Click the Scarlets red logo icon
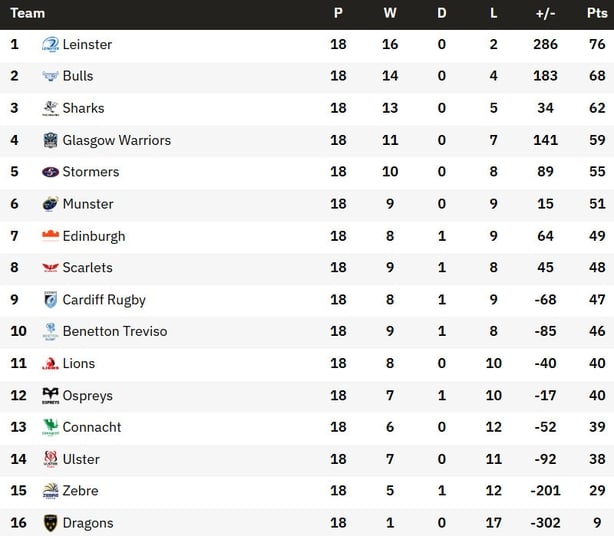The height and width of the screenshot is (536, 614). [x=51, y=267]
